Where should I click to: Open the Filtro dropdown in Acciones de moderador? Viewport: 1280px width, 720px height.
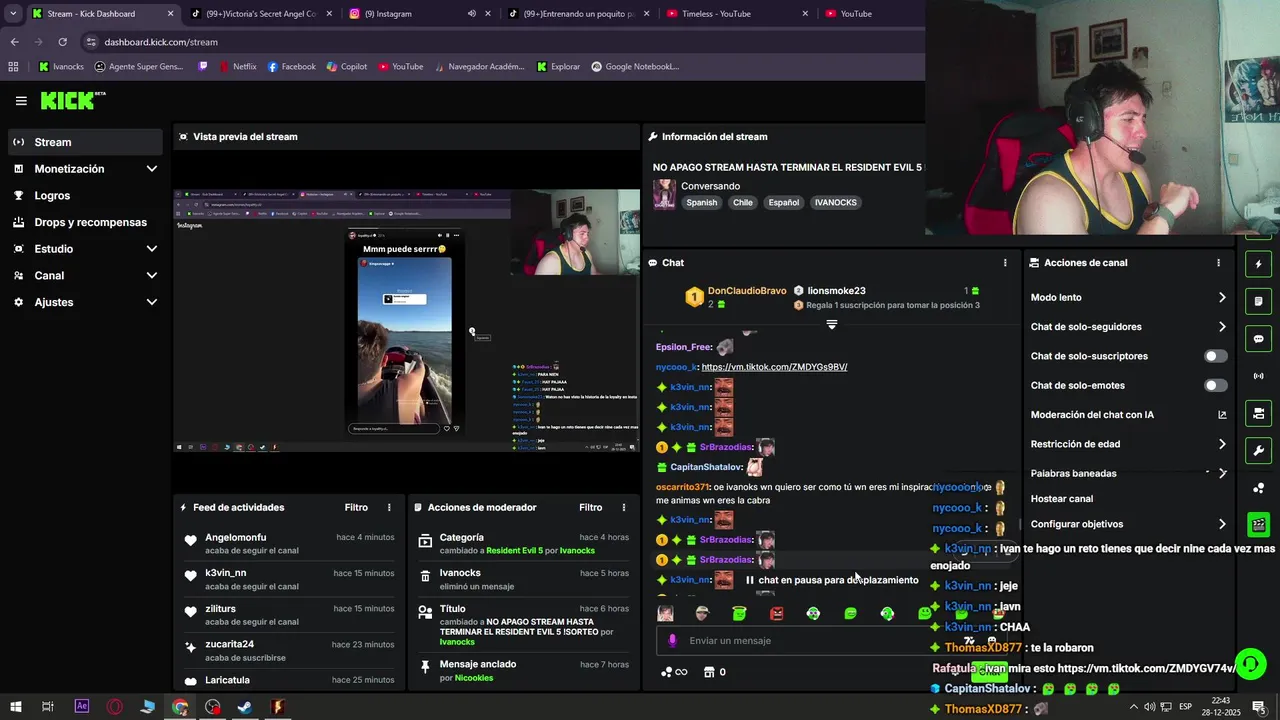(x=590, y=507)
